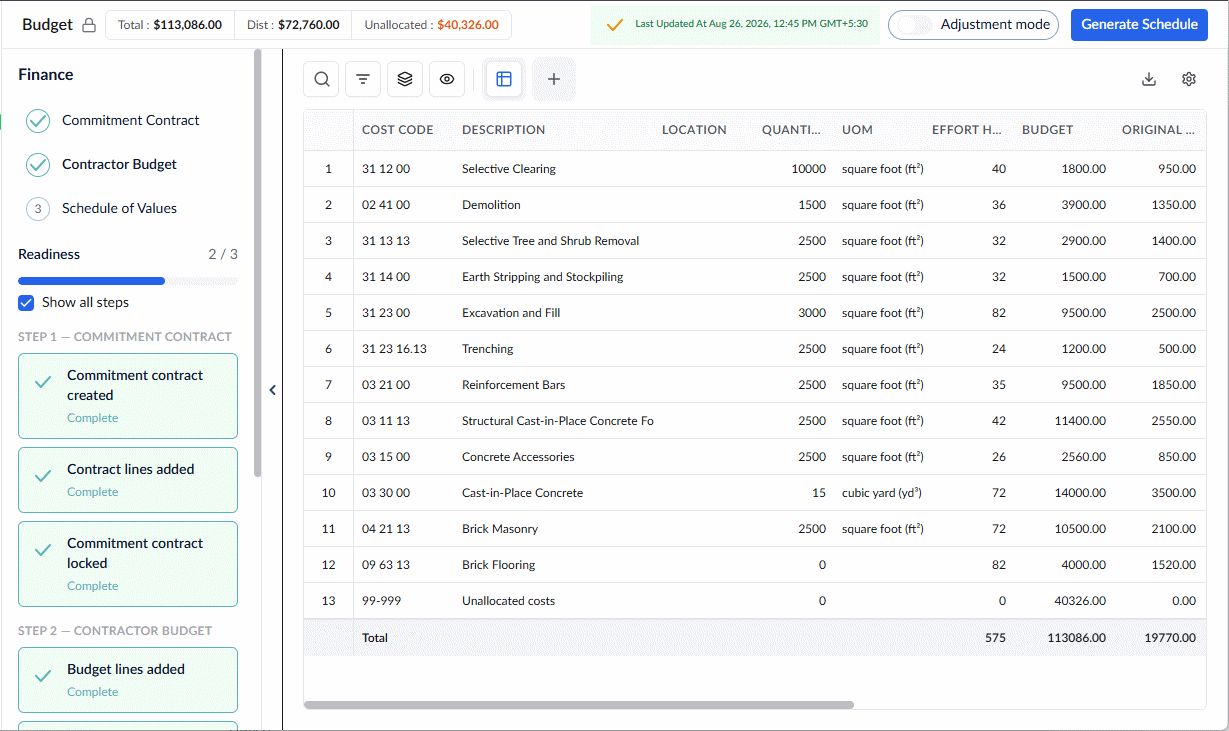The image size is (1229, 731).
Task: Click the step 3 number circle
Action: pyautogui.click(x=38, y=208)
